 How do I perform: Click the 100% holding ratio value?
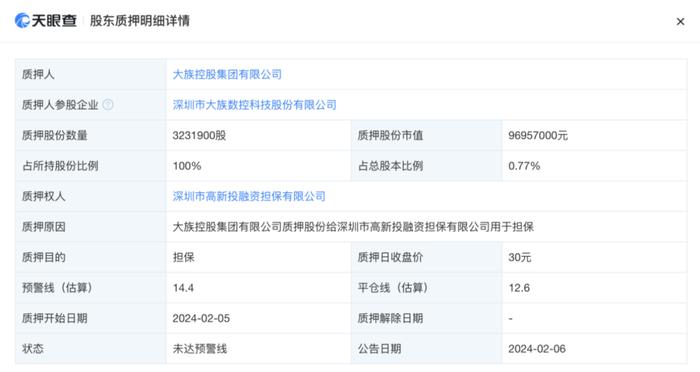point(187,166)
